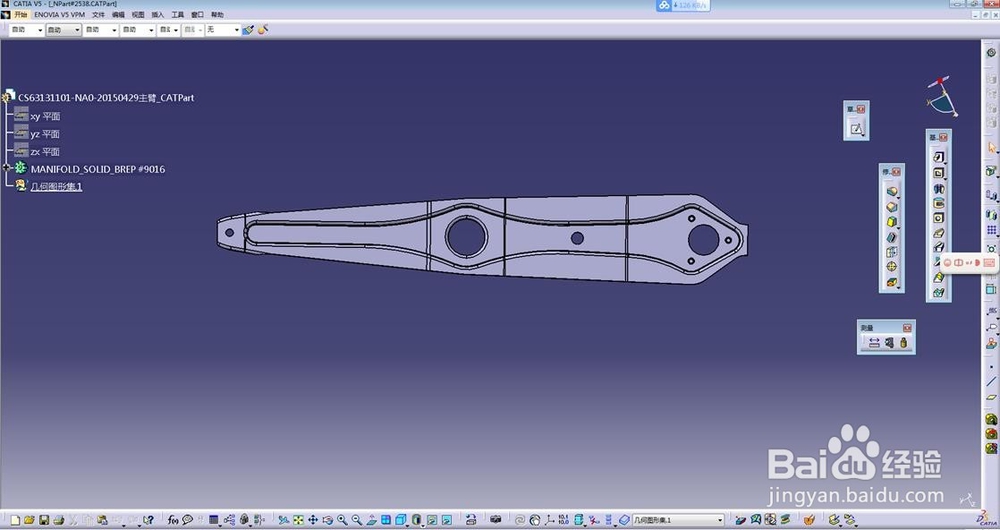Open the 窗口 menu
The width and height of the screenshot is (1000, 530).
point(198,15)
